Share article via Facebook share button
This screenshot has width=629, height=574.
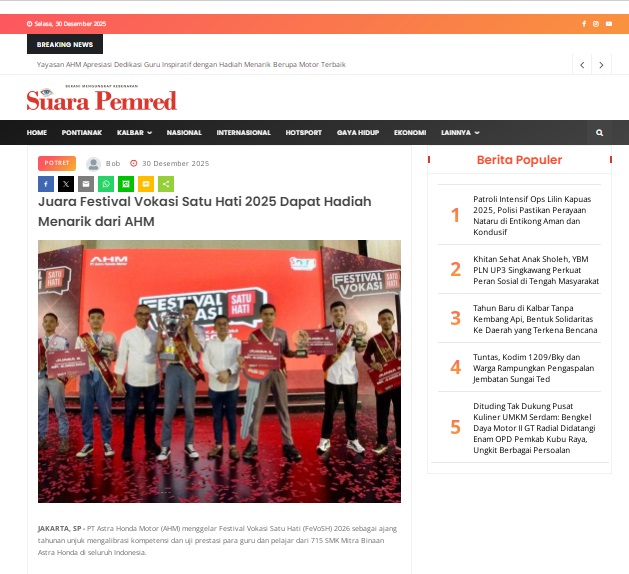[45, 184]
